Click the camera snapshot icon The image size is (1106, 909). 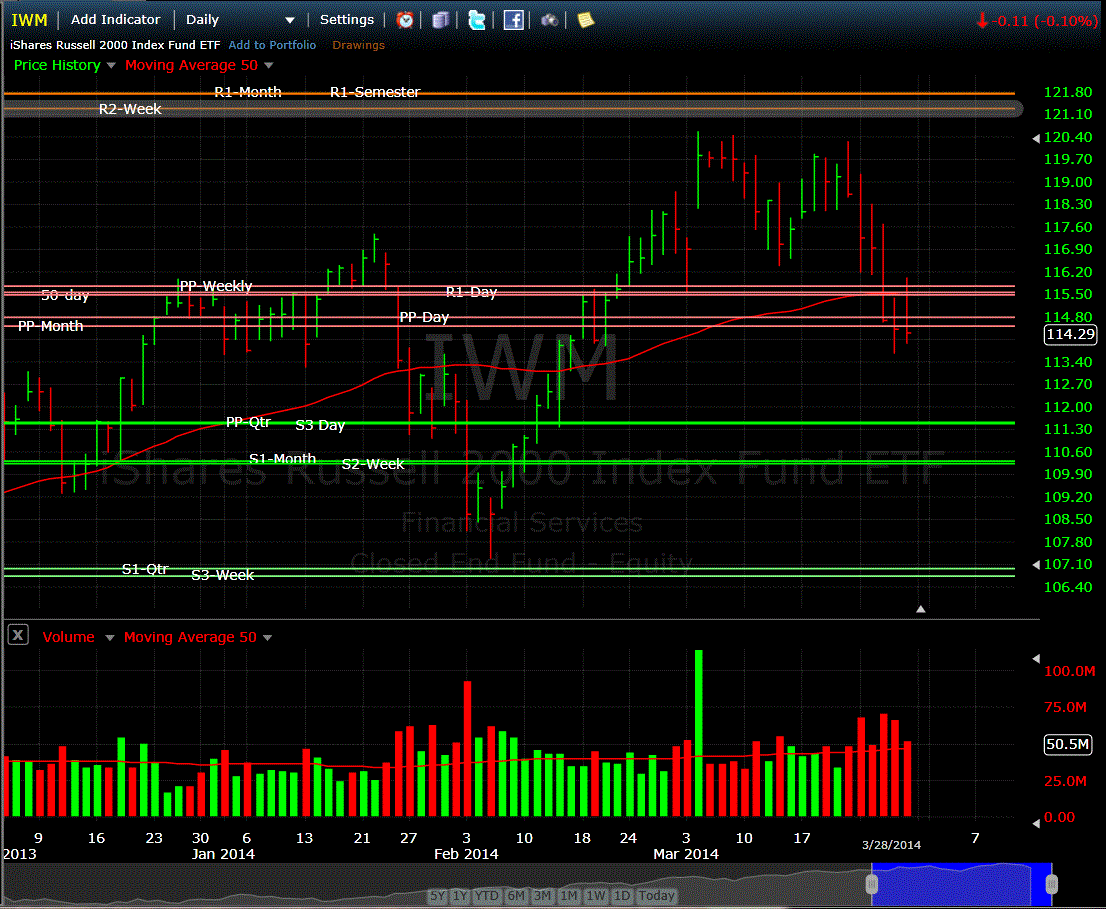click(x=549, y=20)
